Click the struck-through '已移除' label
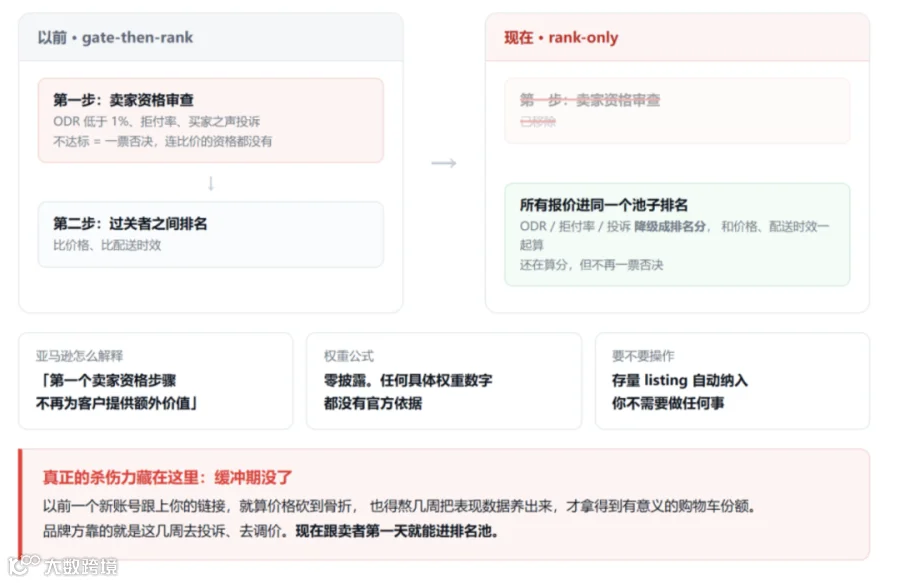The width and height of the screenshot is (900, 583). (x=538, y=122)
